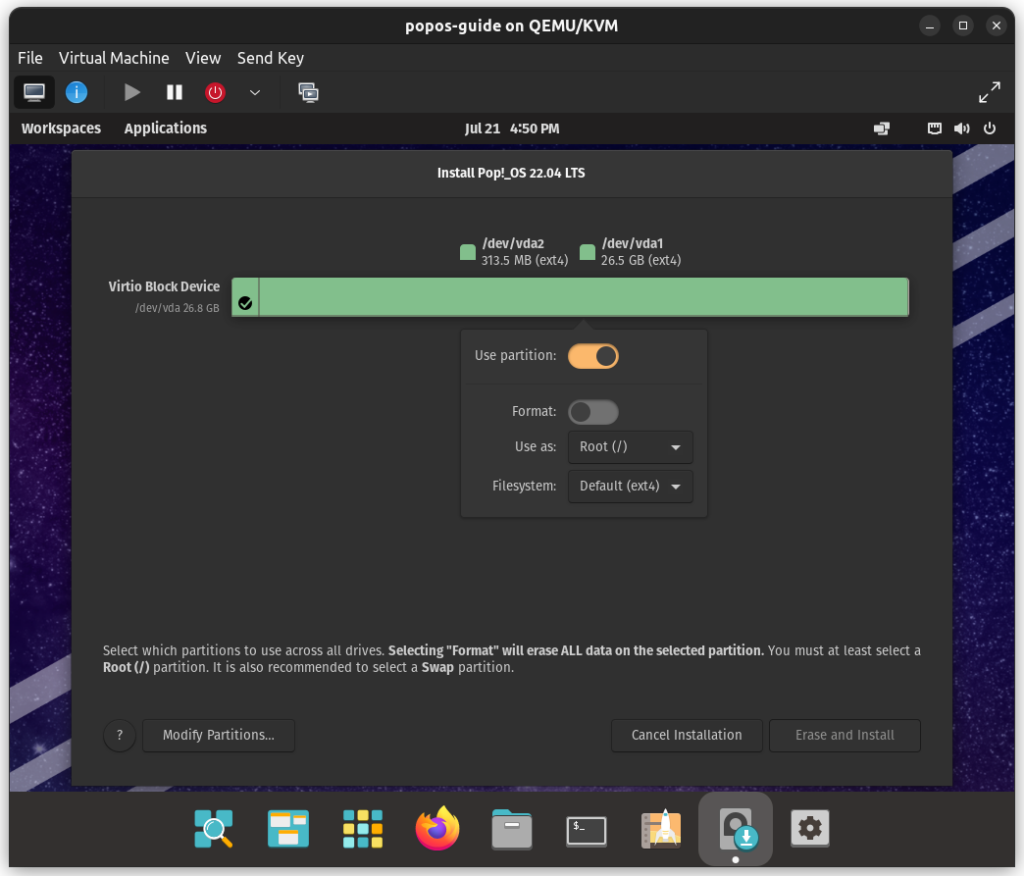Pause the virtual machine
The width and height of the screenshot is (1024, 876).
point(174,92)
